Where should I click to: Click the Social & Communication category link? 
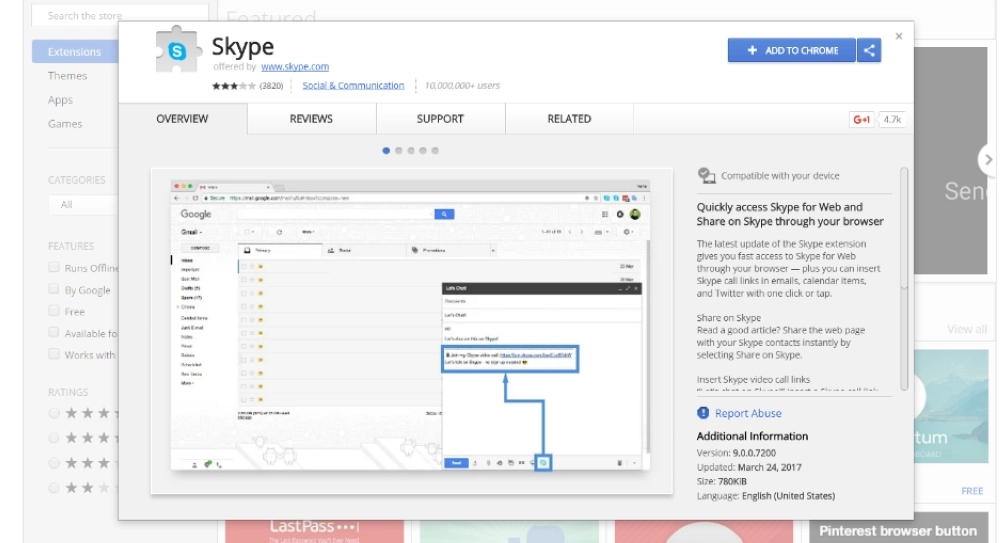pyautogui.click(x=353, y=86)
